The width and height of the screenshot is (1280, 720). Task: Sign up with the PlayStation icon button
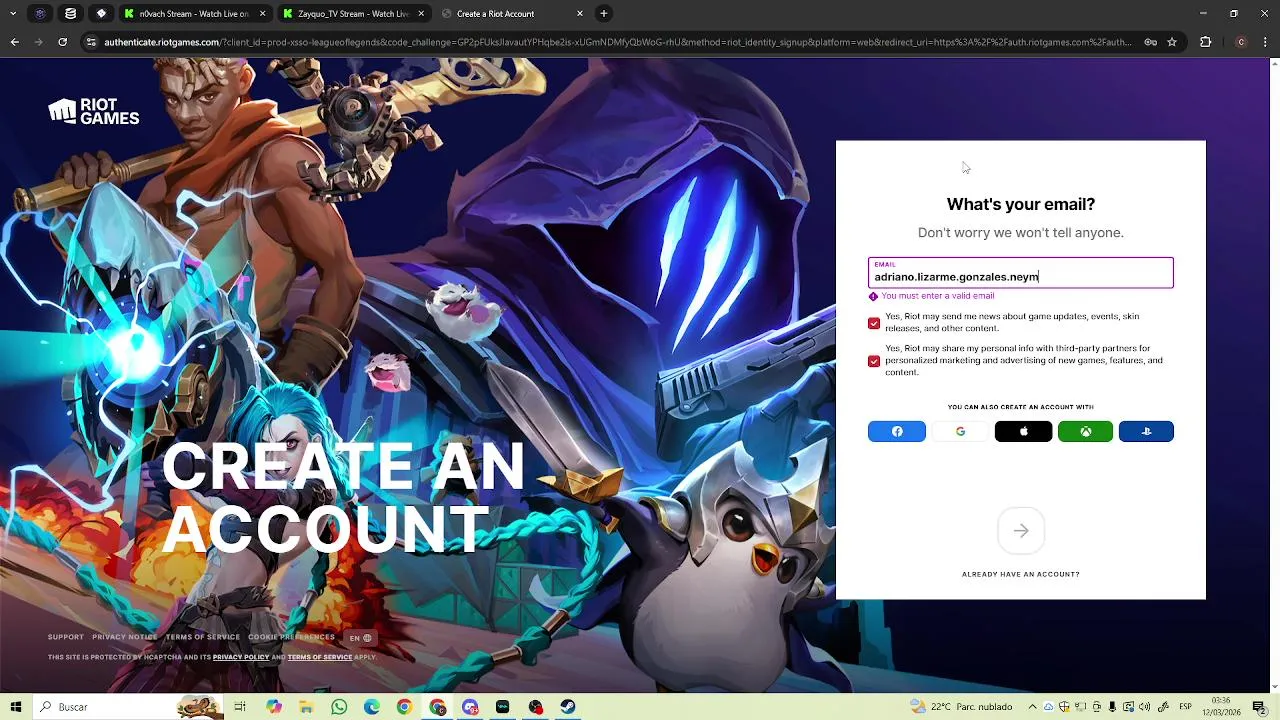tap(1146, 431)
